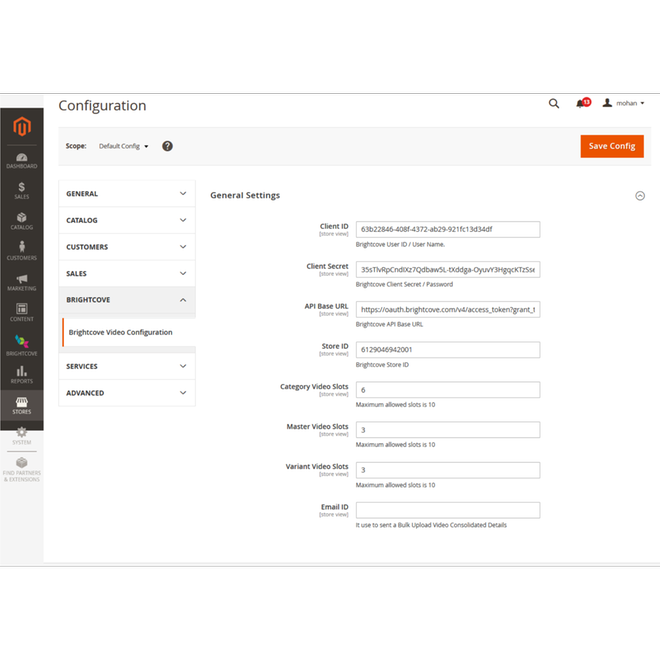Expand the General configuration section
Image resolution: width=660 pixels, height=660 pixels.
(x=127, y=194)
